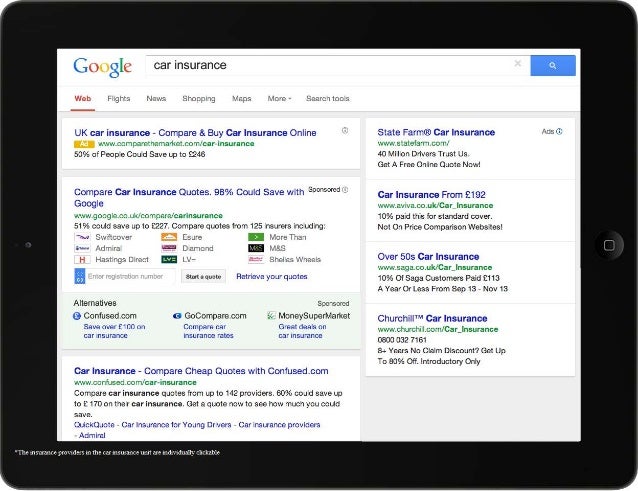Click Churchill phone number 0800 032 7161
Viewport: 638px width, 491px height.
402,340
